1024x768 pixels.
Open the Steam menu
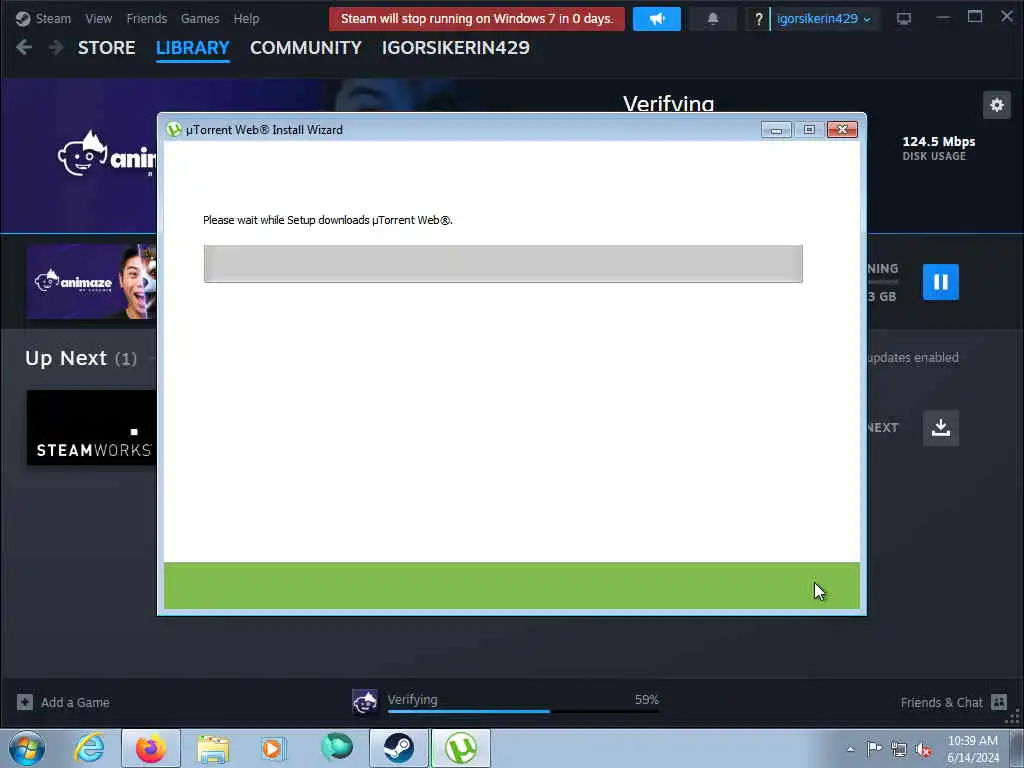52,18
